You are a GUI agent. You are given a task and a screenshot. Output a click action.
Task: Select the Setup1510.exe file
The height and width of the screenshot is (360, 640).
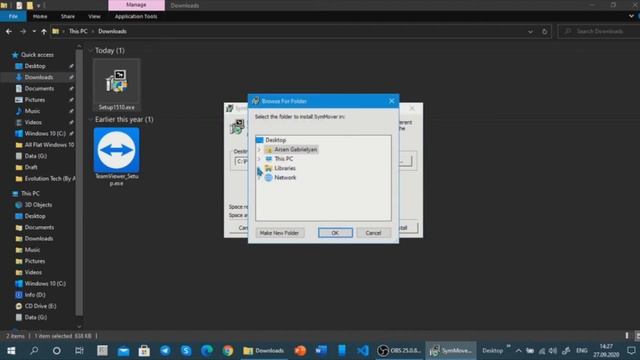pos(117,85)
